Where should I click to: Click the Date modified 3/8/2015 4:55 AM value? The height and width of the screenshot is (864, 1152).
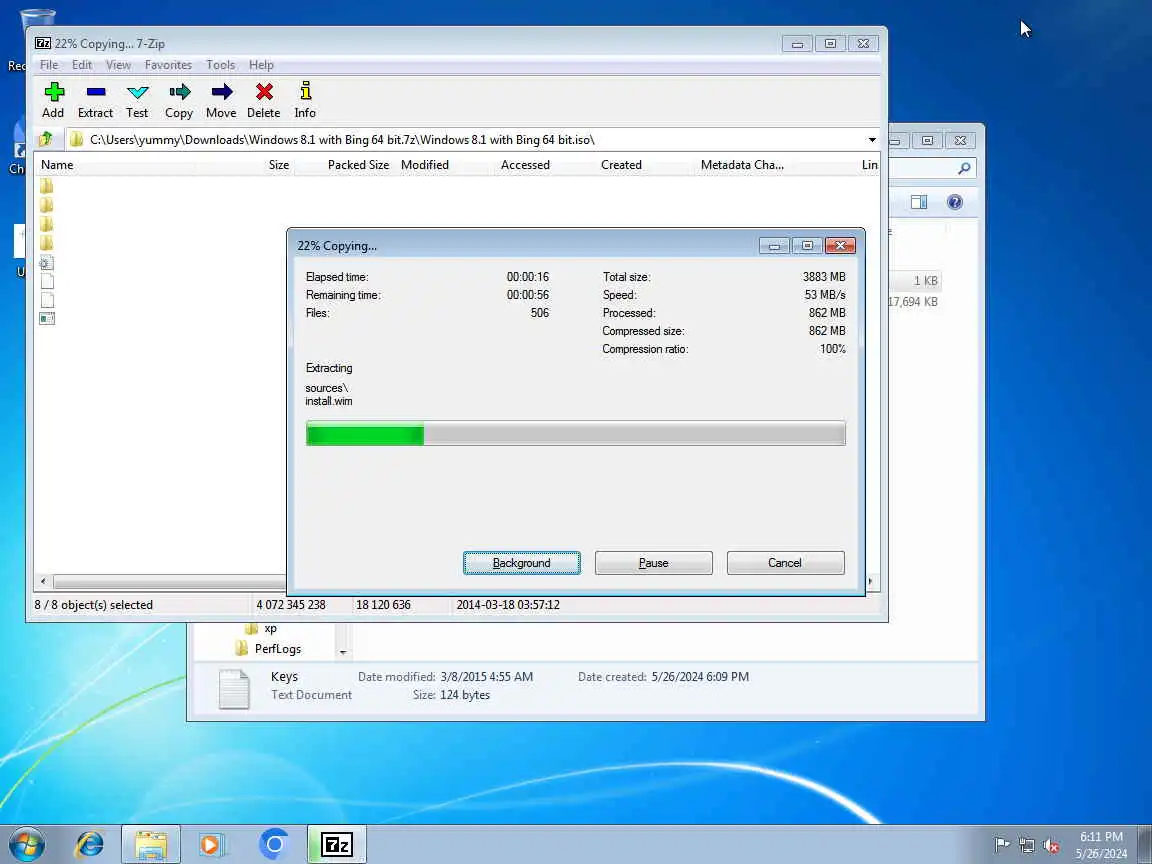tap(486, 677)
